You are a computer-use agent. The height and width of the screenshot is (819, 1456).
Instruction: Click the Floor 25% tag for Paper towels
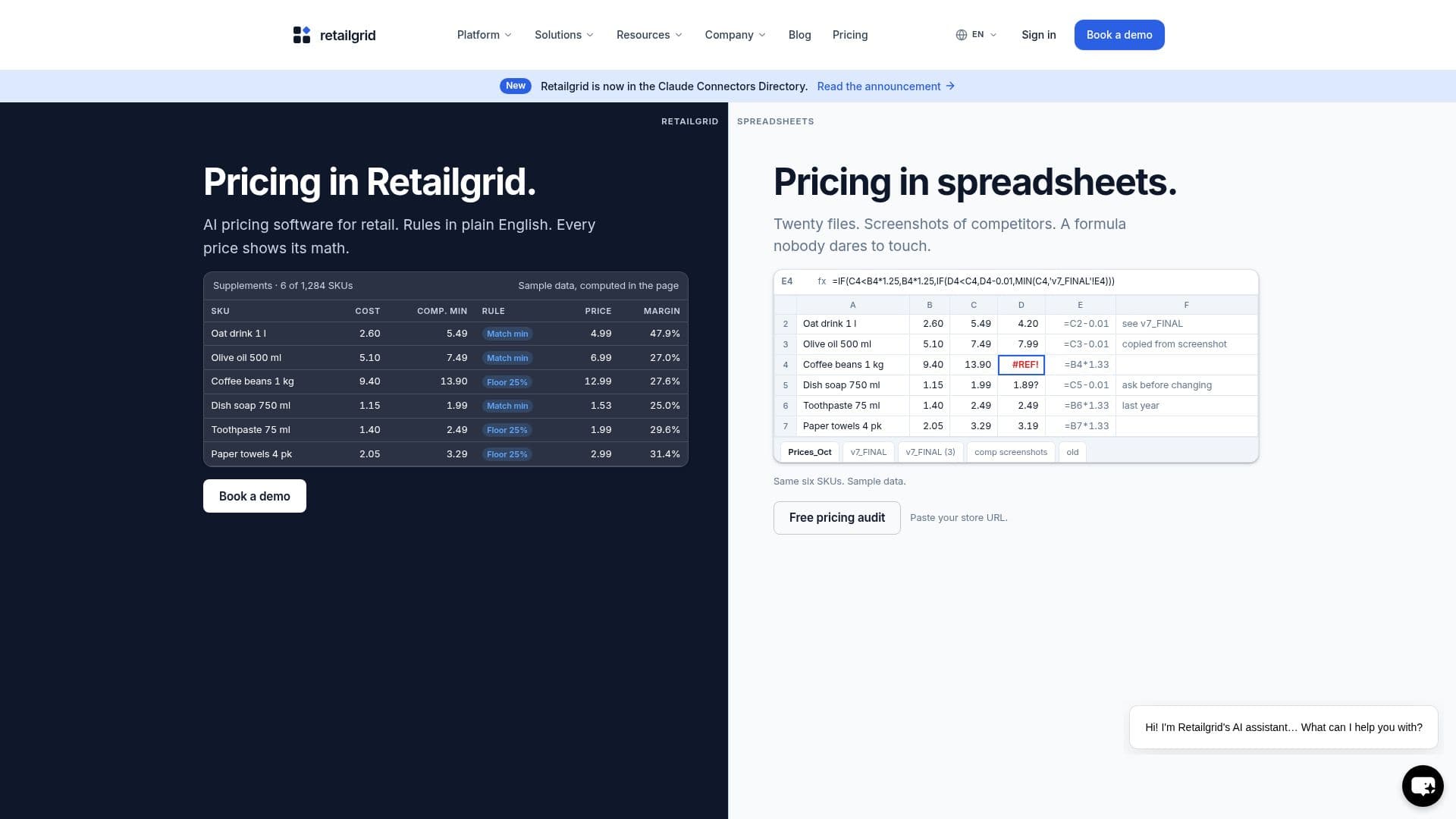(507, 454)
